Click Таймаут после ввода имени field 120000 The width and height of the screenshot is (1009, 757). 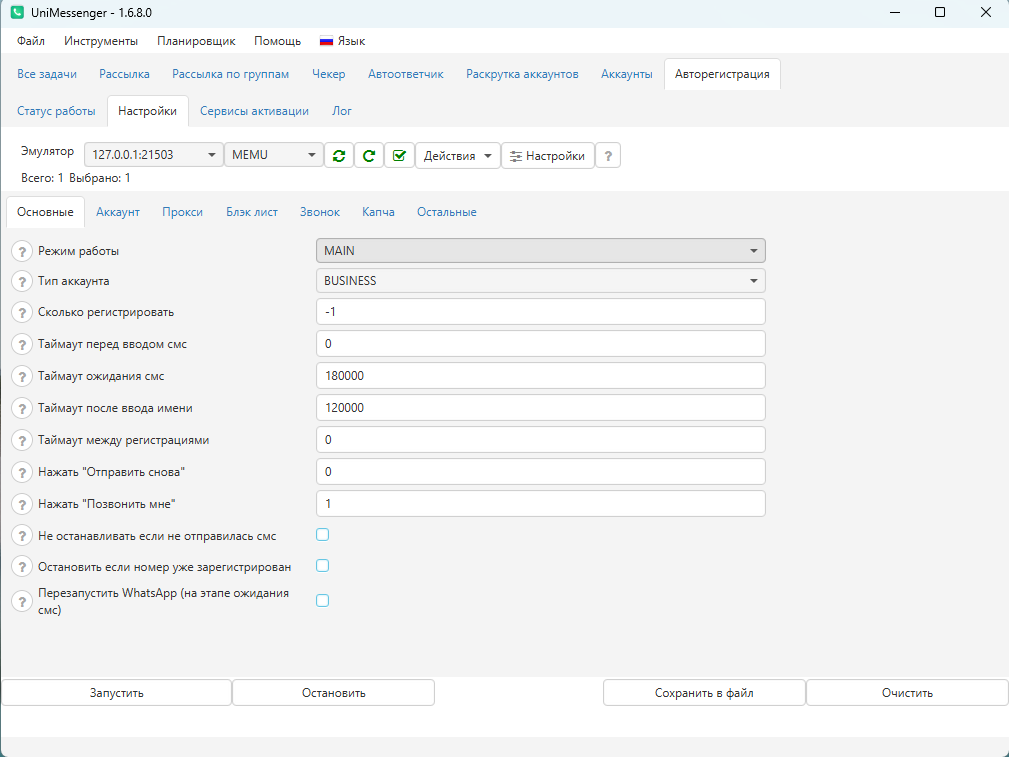tap(541, 407)
